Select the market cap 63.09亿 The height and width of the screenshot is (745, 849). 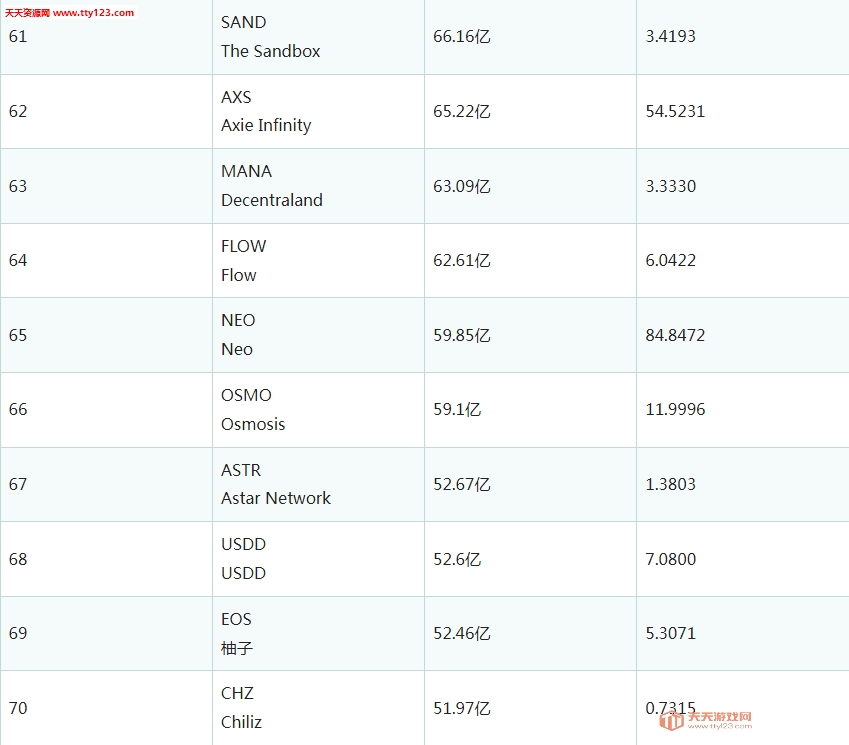[462, 186]
